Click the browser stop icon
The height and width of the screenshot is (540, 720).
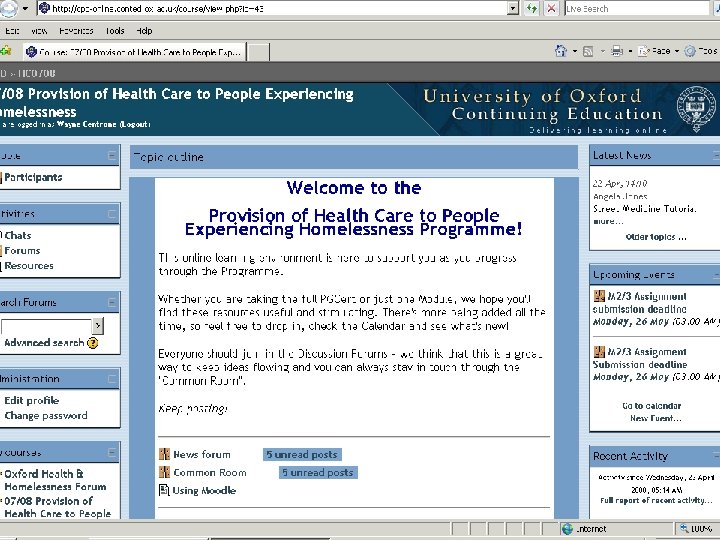(551, 8)
